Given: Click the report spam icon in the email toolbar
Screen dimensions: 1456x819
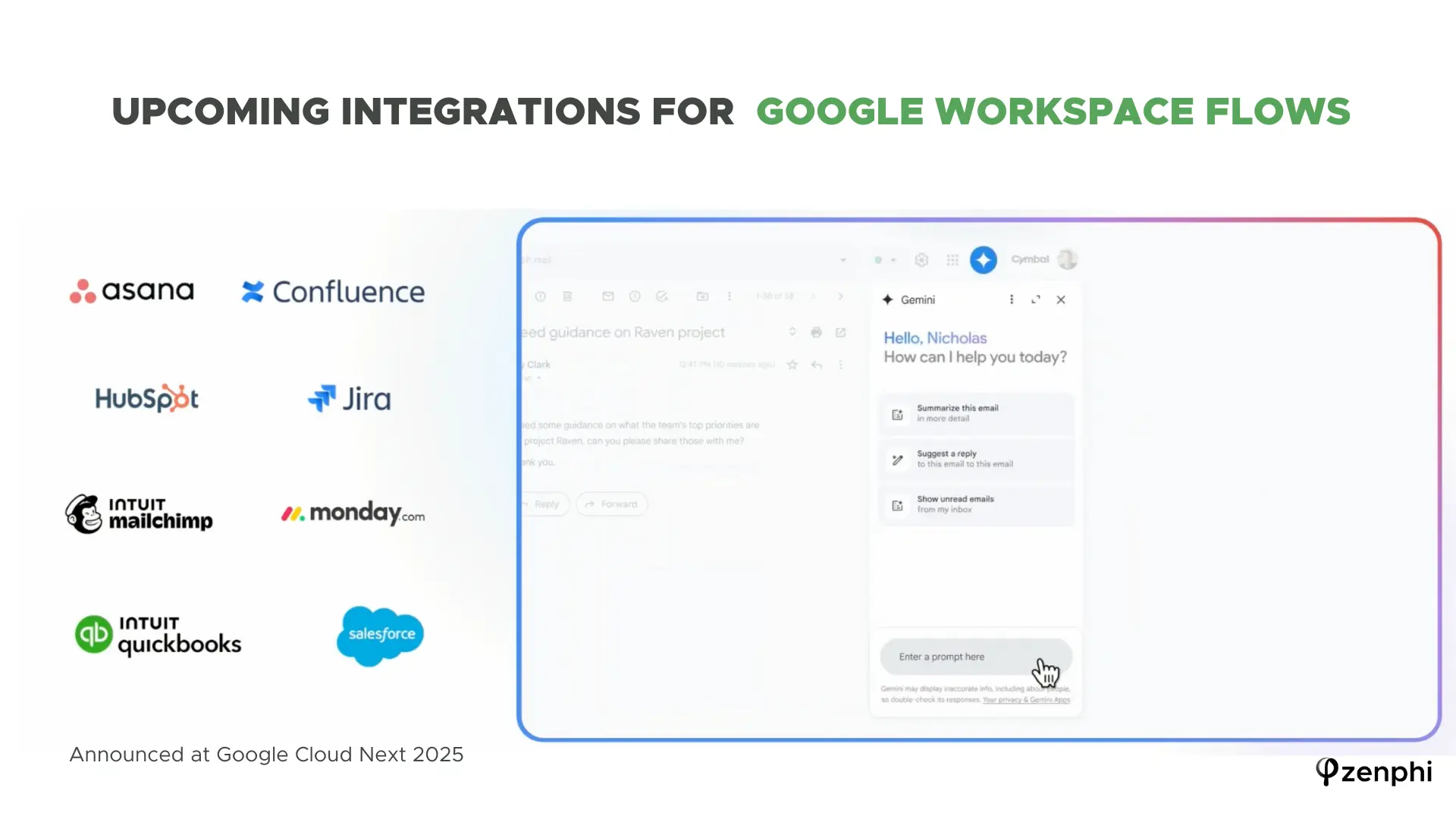Looking at the screenshot, I should (540, 297).
